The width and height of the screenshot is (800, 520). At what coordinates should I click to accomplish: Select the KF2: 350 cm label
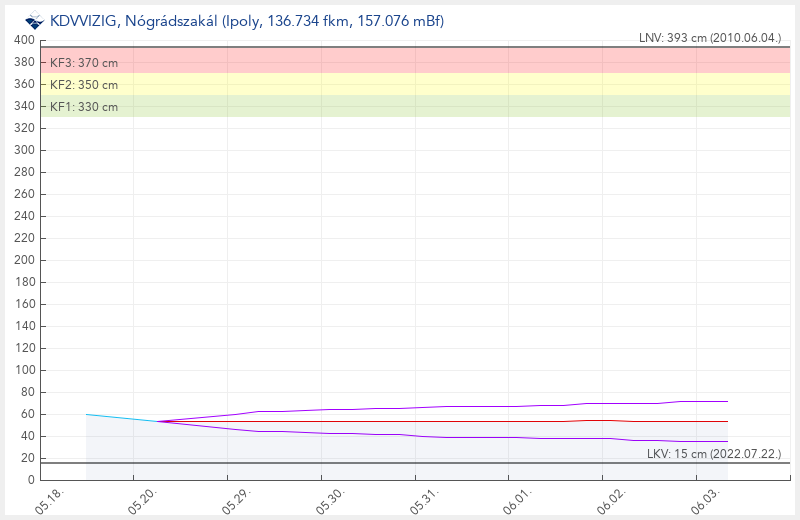pos(84,85)
